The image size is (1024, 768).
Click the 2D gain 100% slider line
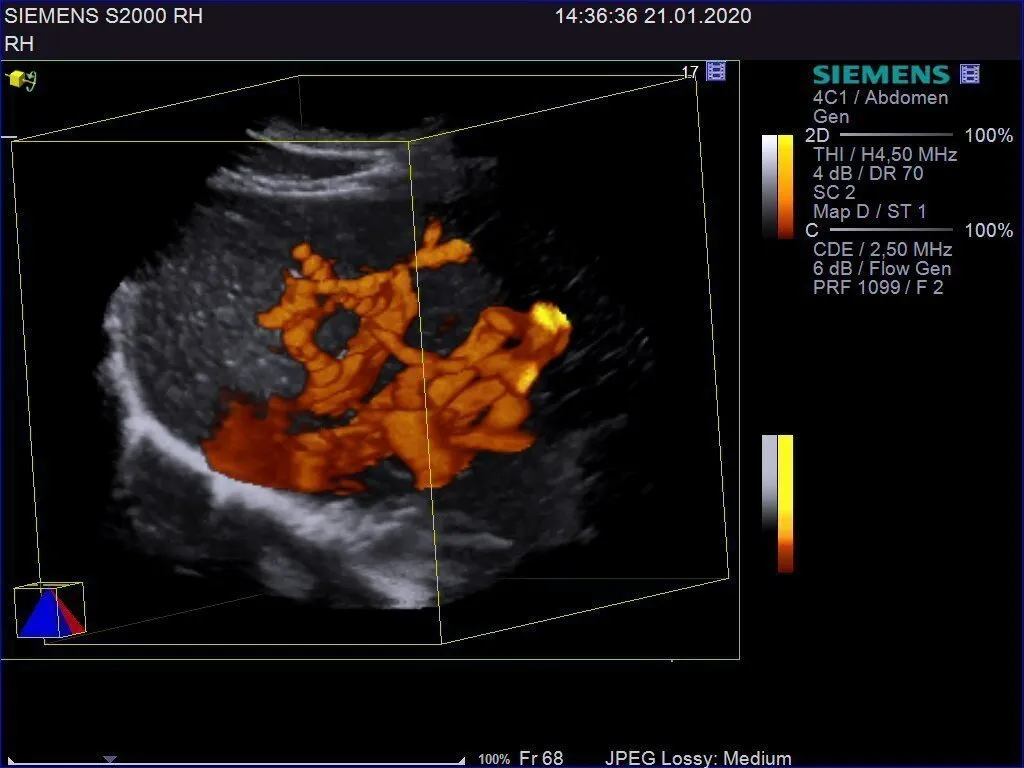click(x=896, y=134)
